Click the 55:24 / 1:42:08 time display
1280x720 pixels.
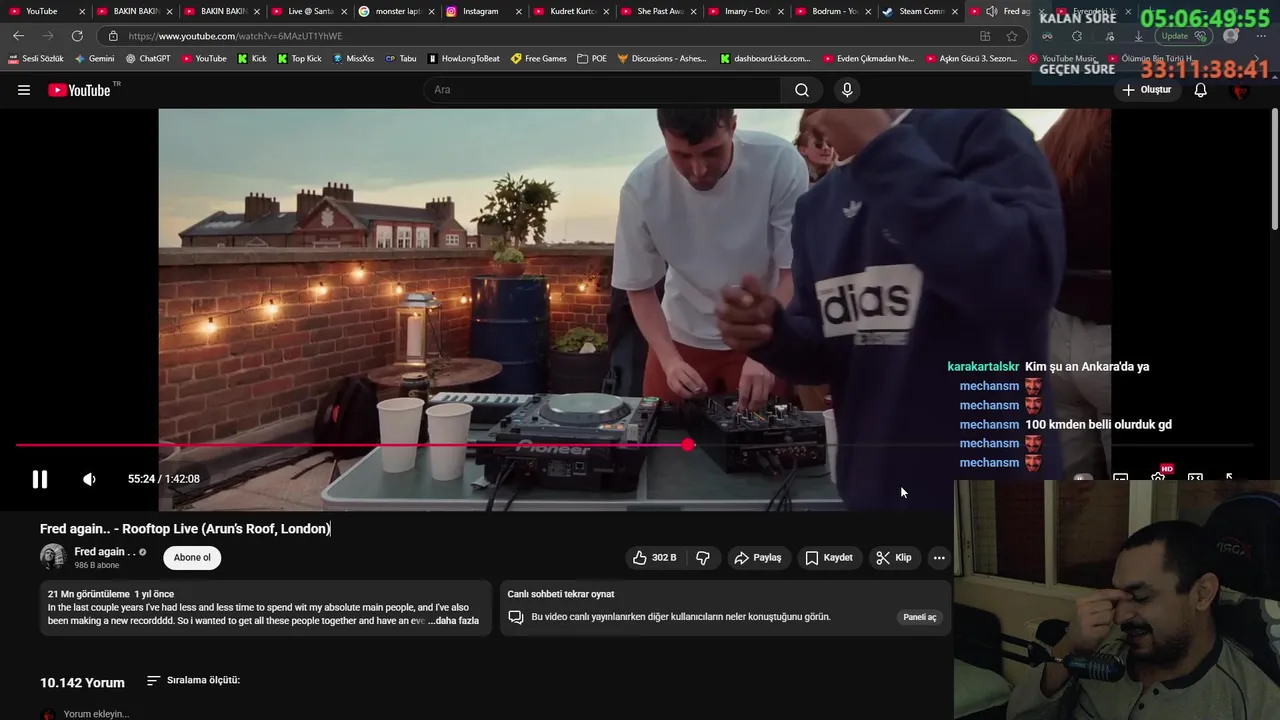[163, 479]
